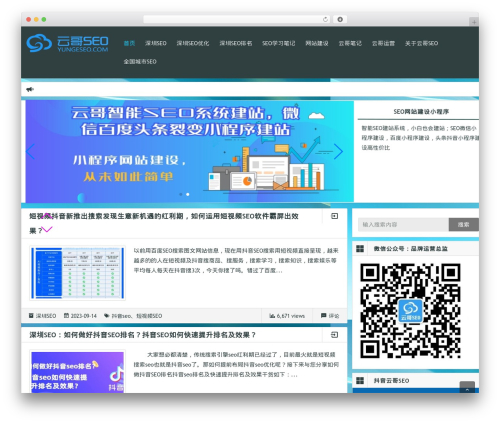The width and height of the screenshot is (500, 423).
Task: Open the 短视频抖音新推出搜索 article title
Action: (x=164, y=223)
